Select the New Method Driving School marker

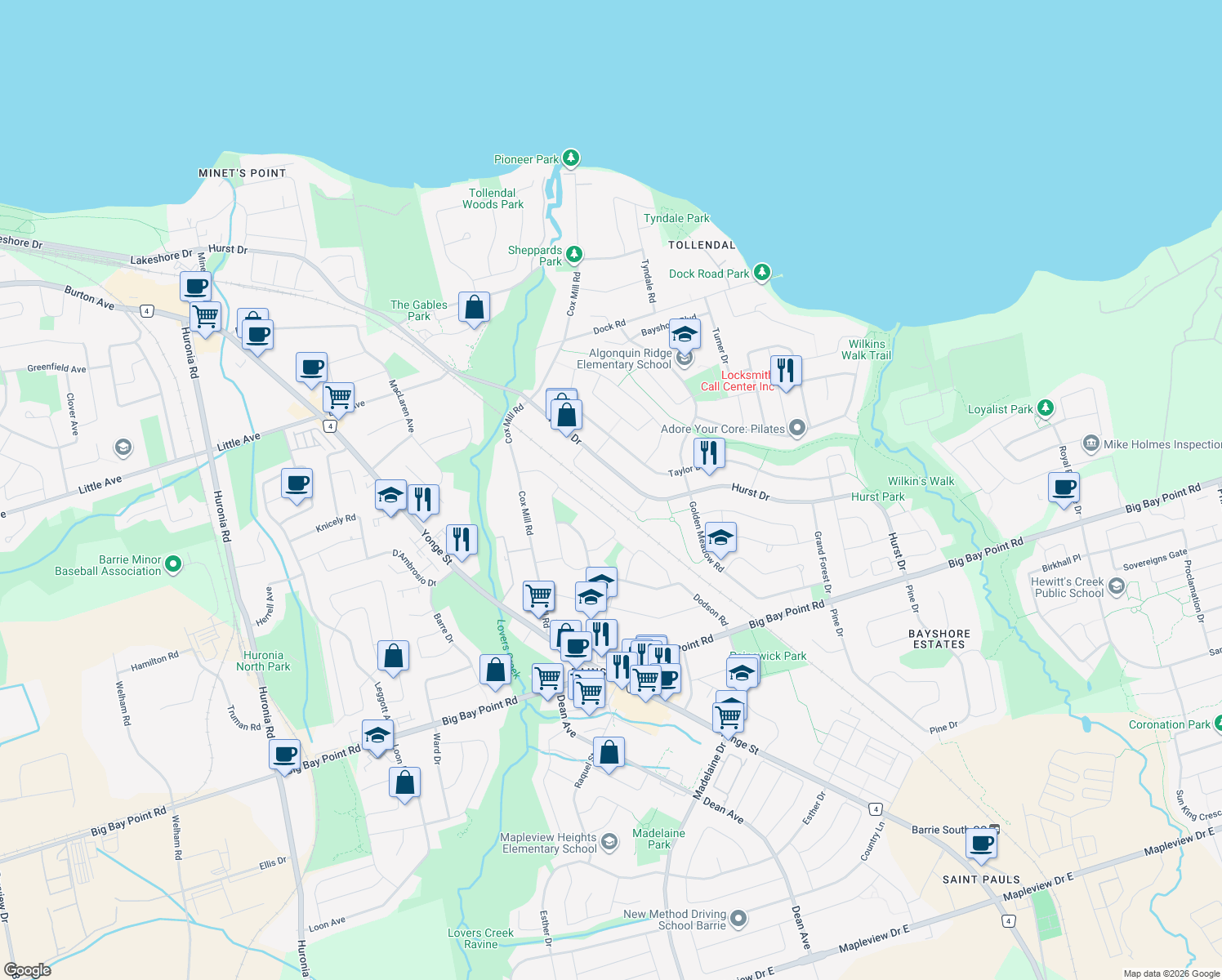tap(737, 918)
